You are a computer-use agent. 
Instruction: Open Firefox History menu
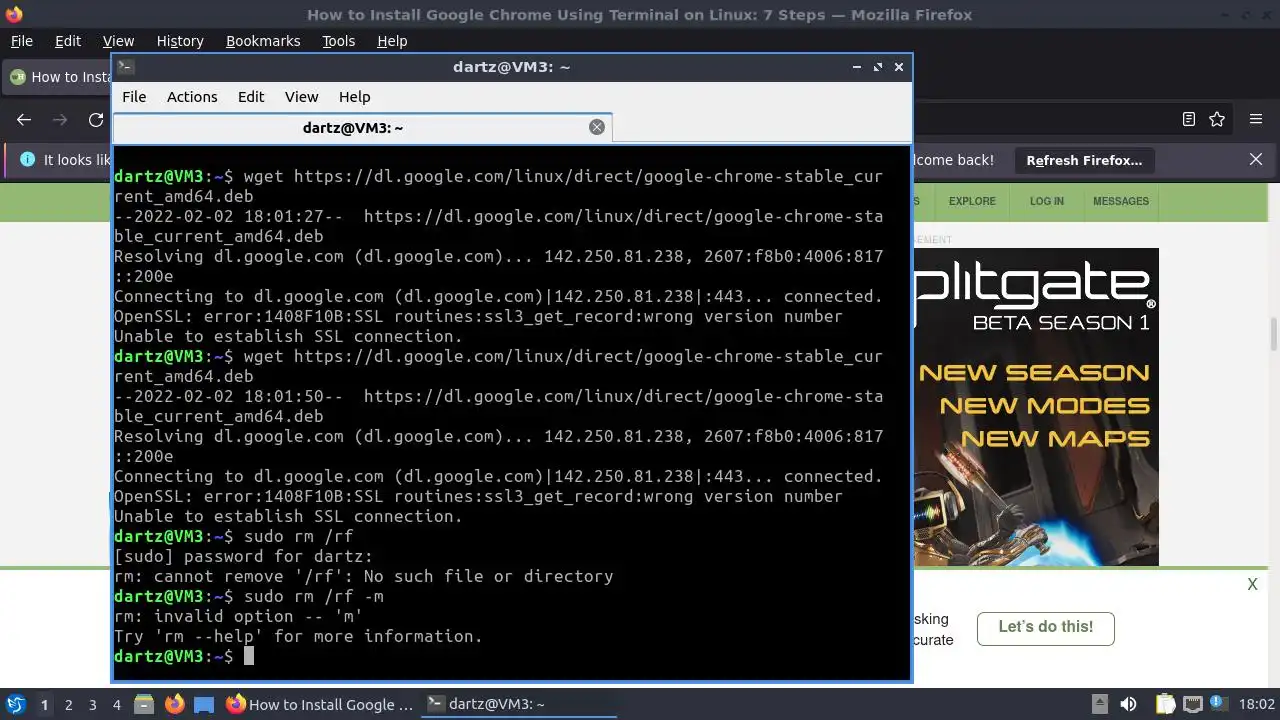180,41
